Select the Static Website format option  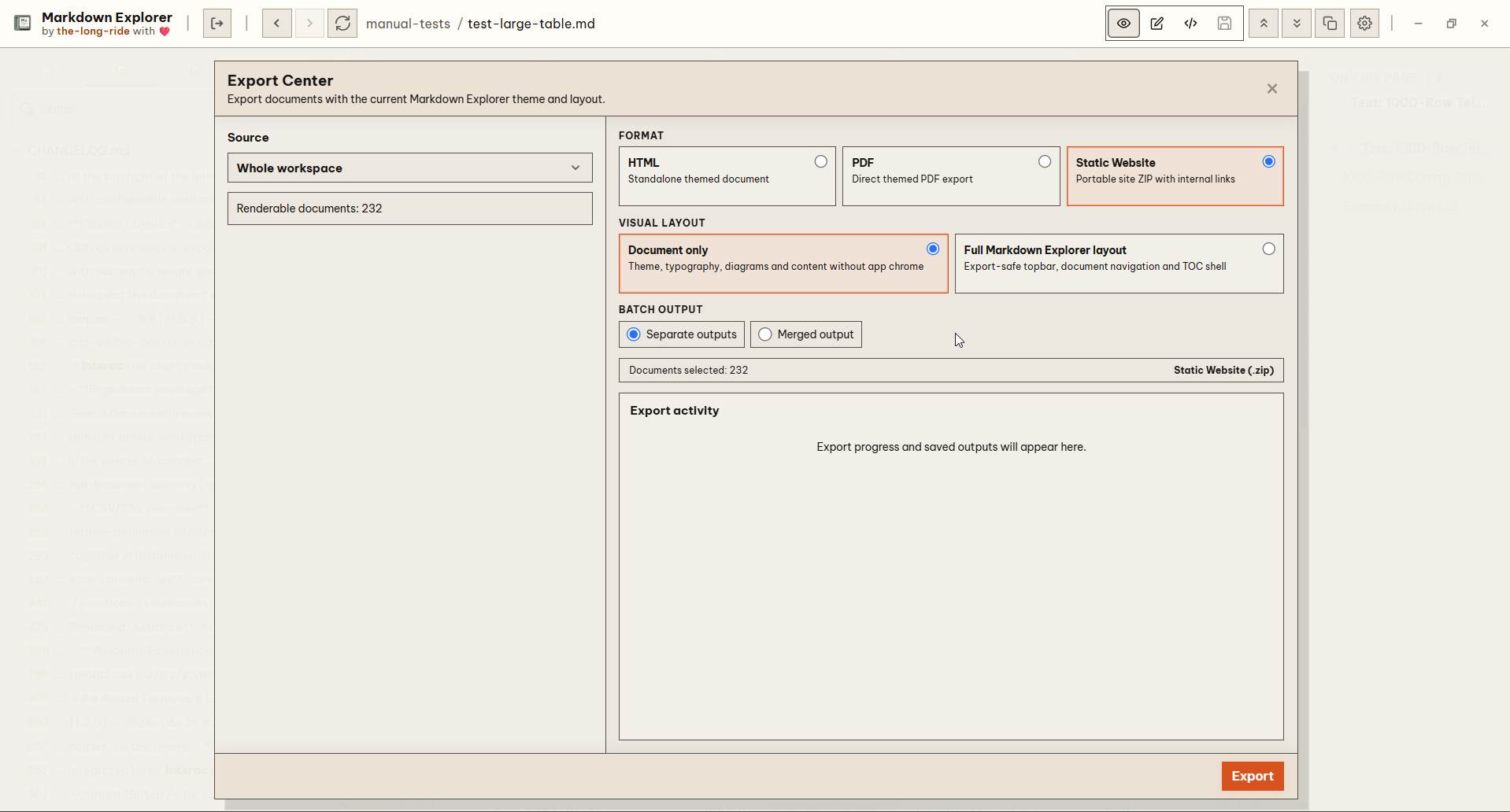1175,176
